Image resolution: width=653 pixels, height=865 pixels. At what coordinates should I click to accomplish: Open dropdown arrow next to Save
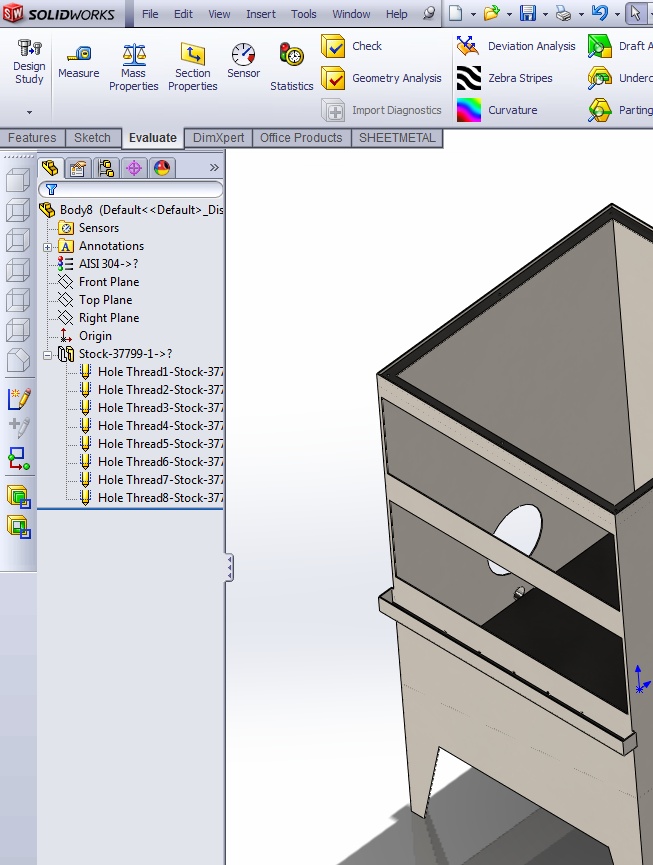pyautogui.click(x=545, y=14)
